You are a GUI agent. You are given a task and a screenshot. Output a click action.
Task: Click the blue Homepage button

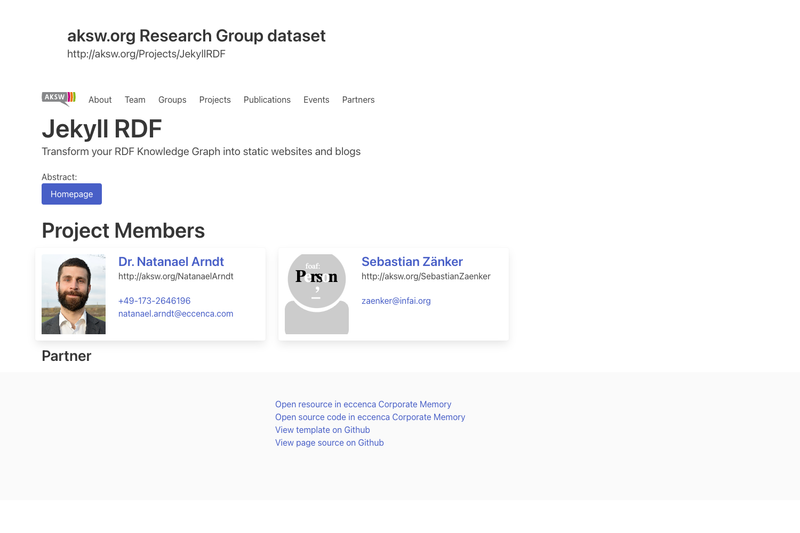[x=72, y=194]
